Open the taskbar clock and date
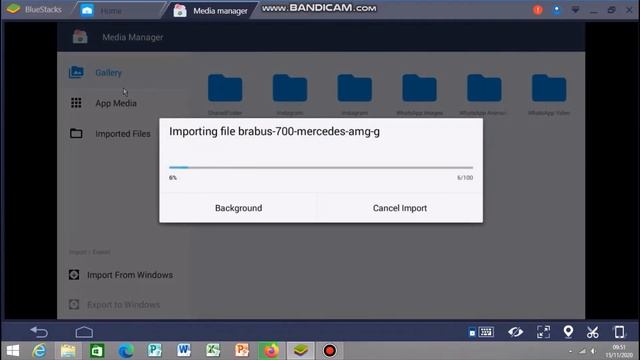 coord(620,351)
